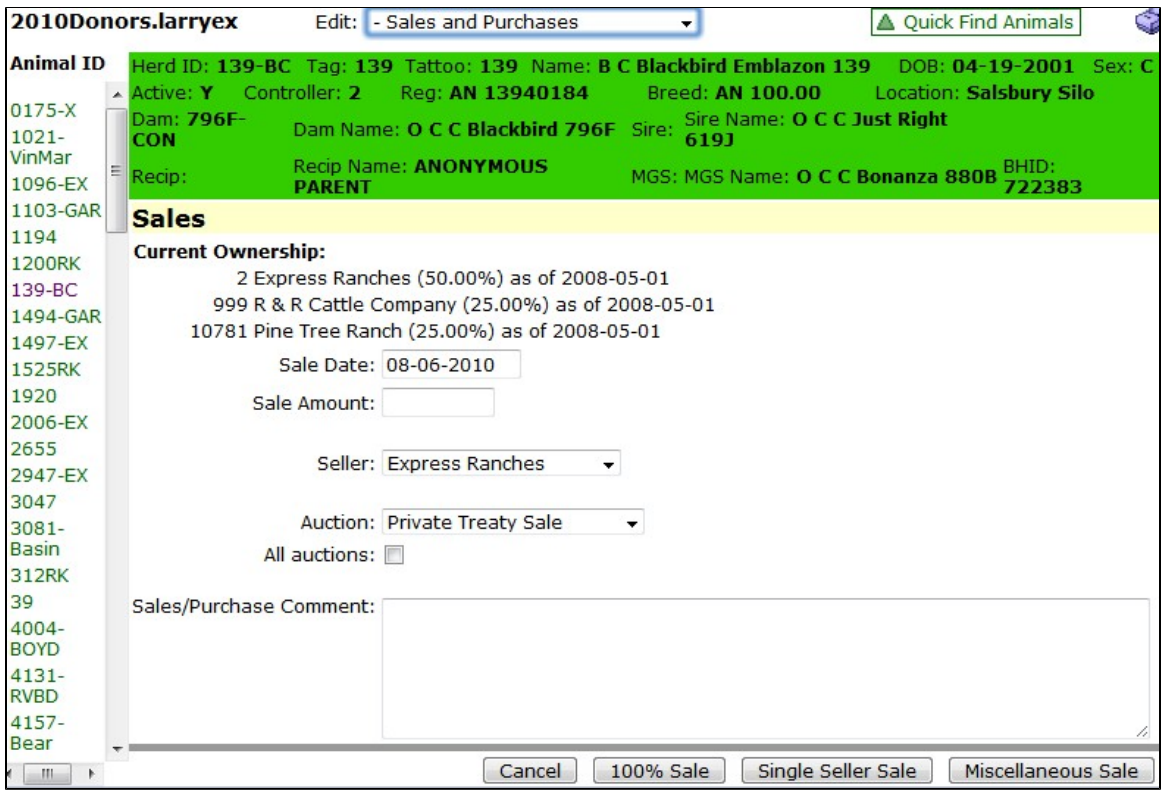Click the horizontal scrollbar thumb below animal list
Viewport: 1168px width, 791px height.
(x=47, y=773)
